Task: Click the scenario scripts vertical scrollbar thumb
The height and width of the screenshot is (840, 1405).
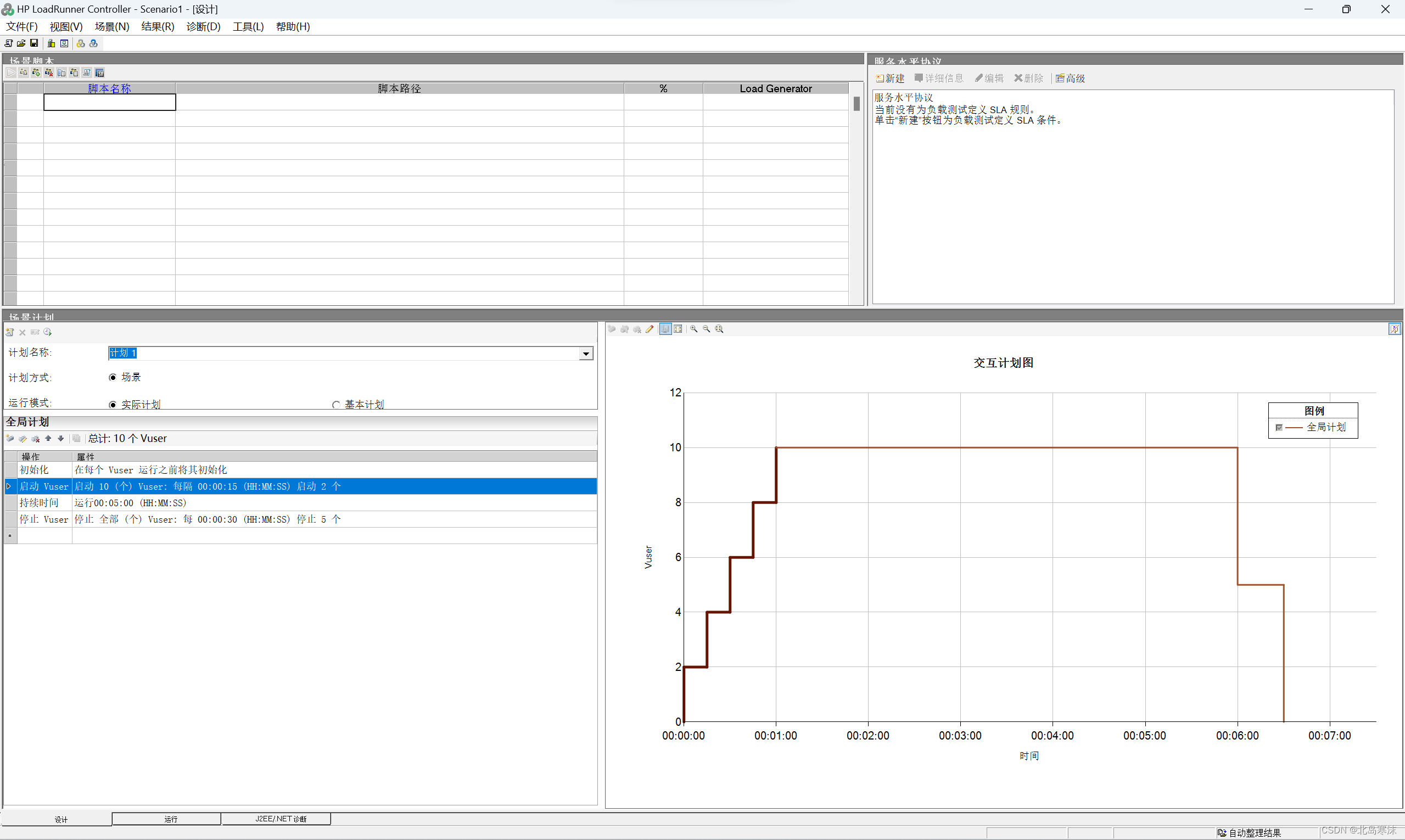Action: [857, 104]
